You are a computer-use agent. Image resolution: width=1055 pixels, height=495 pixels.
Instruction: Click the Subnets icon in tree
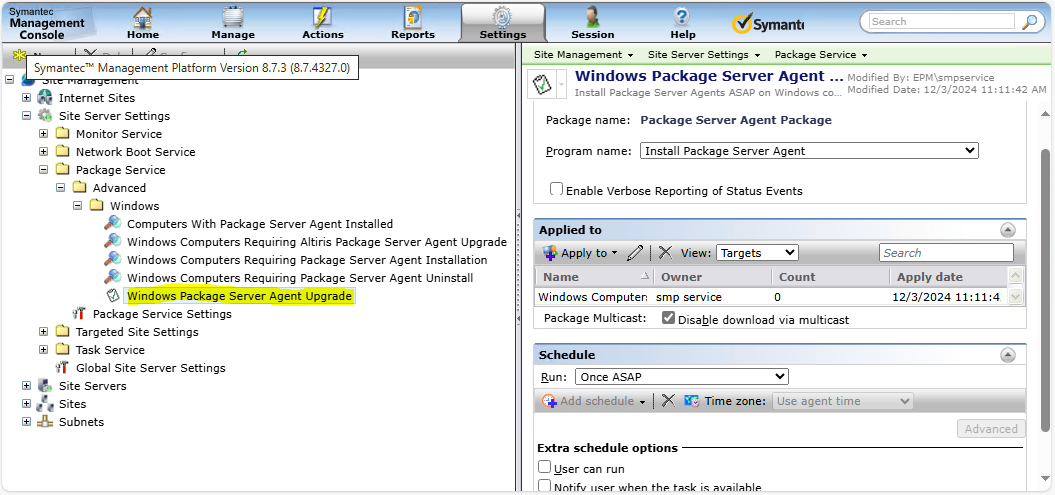45,422
